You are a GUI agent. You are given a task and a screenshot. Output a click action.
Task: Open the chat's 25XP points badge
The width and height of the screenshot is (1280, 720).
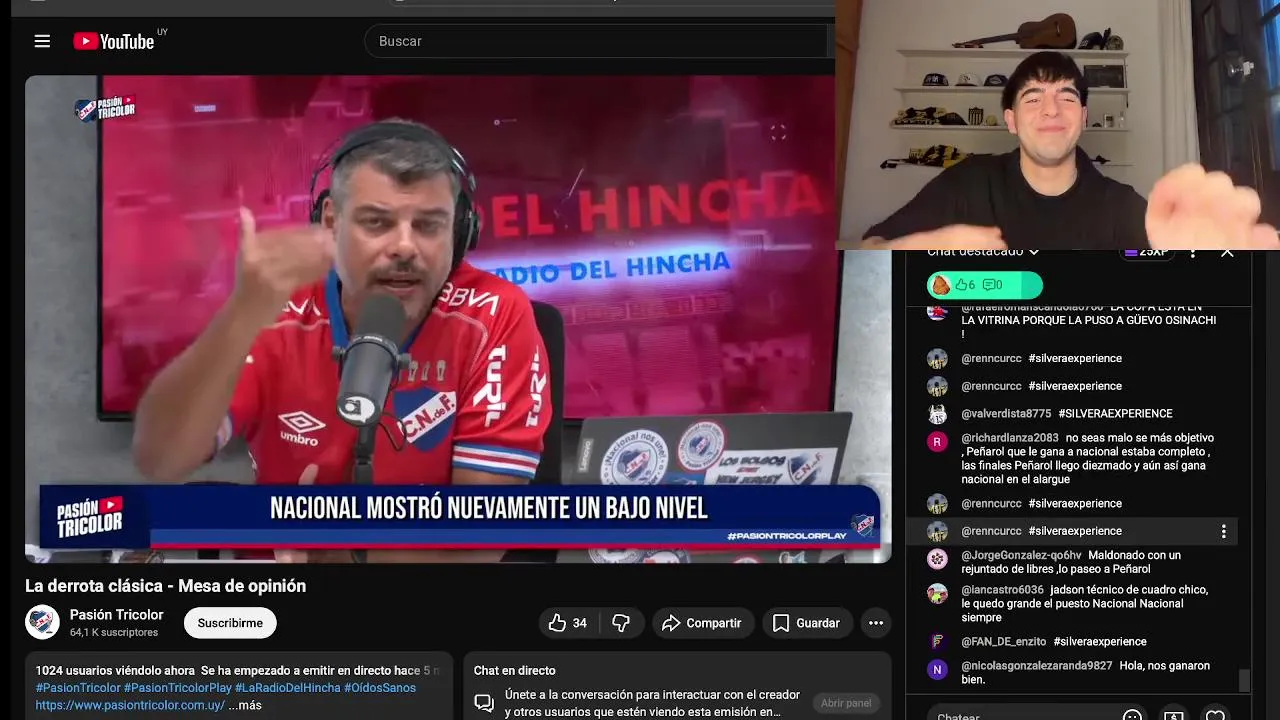[1147, 252]
